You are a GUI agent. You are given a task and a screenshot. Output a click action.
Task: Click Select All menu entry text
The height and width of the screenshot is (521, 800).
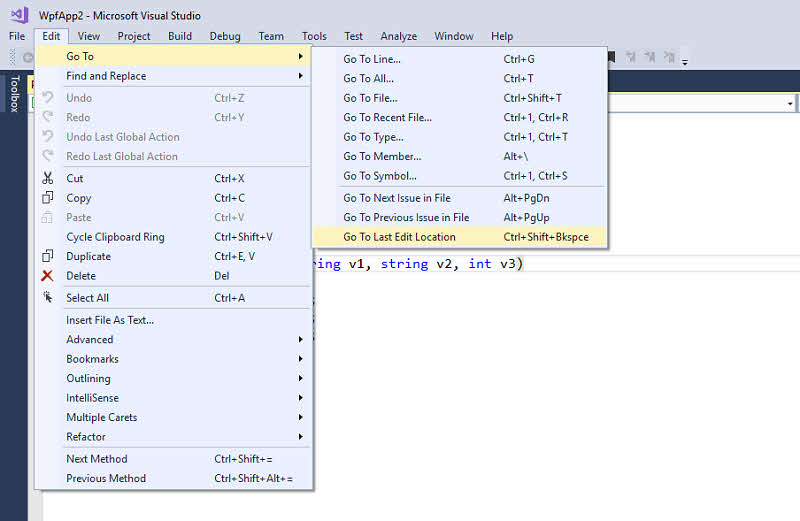click(87, 297)
